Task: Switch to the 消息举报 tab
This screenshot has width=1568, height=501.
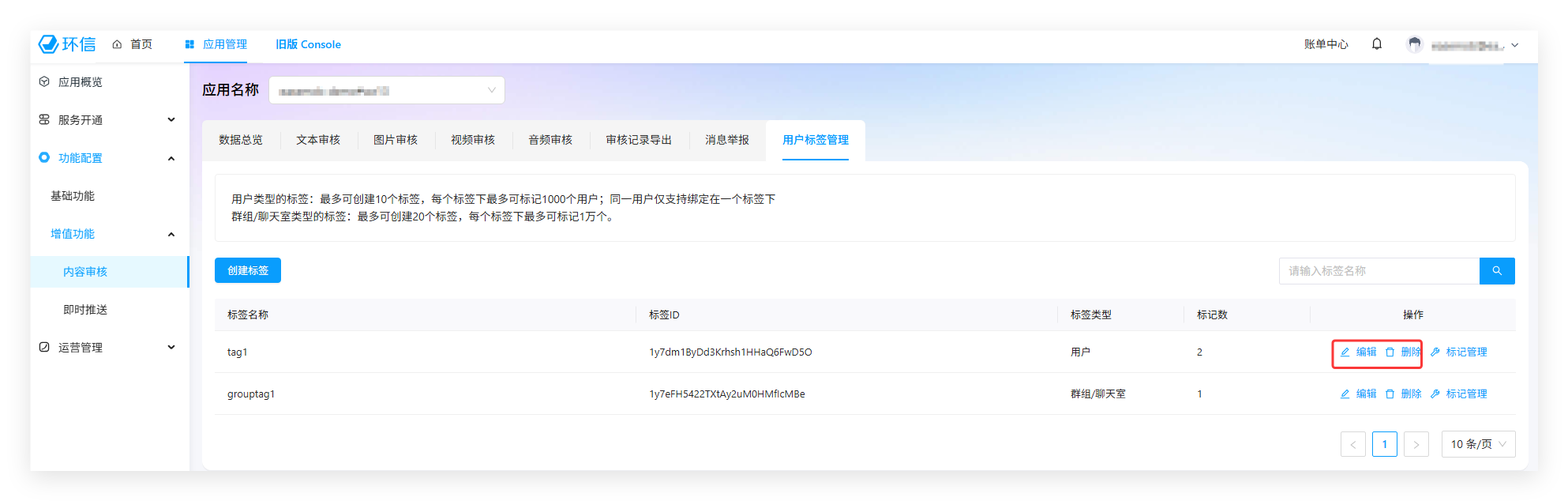Action: (x=726, y=140)
